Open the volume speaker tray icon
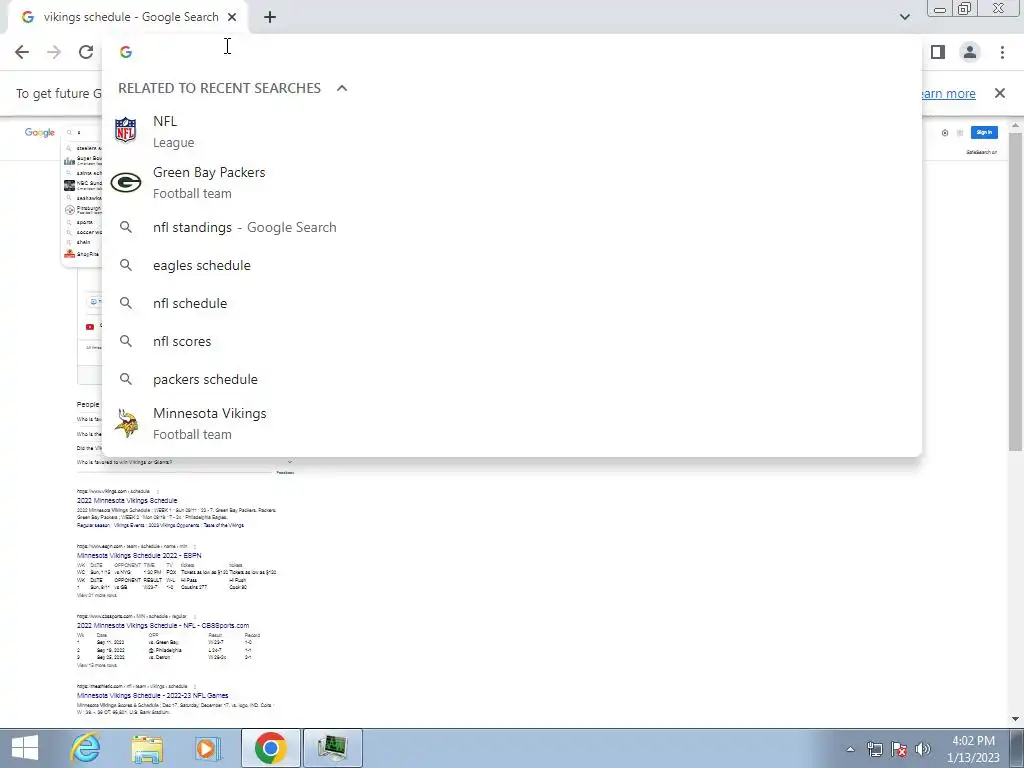This screenshot has width=1024, height=768. (923, 749)
